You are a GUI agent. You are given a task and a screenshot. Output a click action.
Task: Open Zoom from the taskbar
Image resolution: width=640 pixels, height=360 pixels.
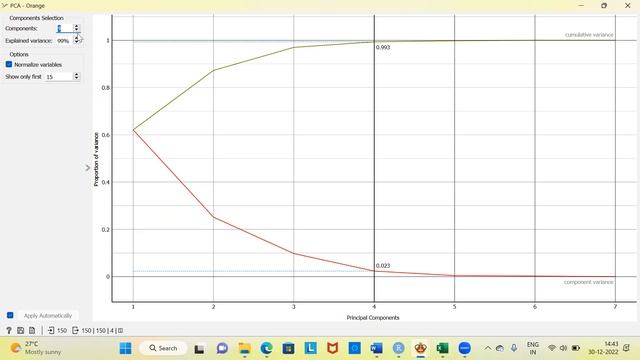coord(464,348)
